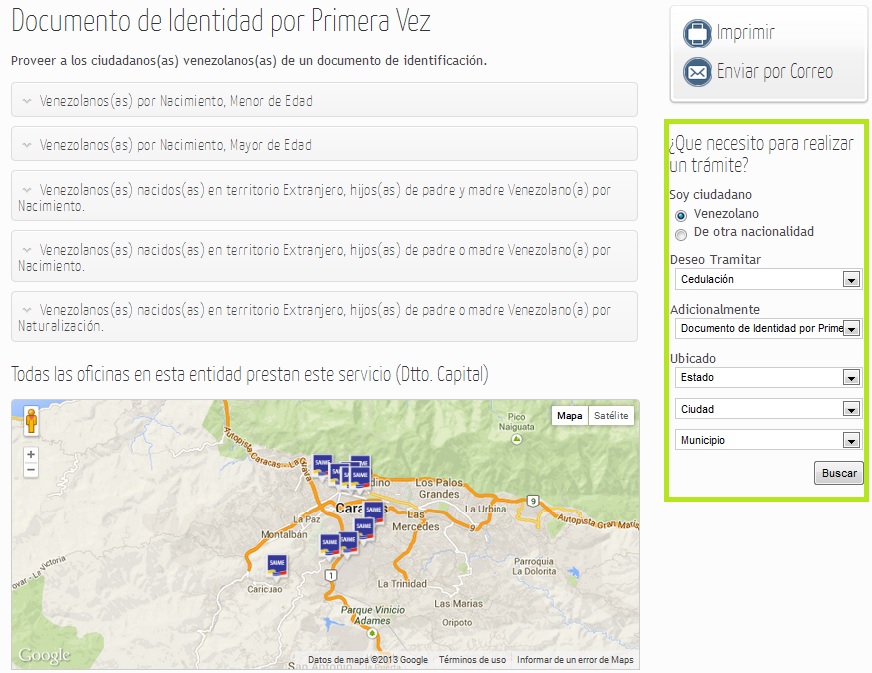This screenshot has width=872, height=673.
Task: Click the Google logo on the map
Action: click(x=44, y=655)
